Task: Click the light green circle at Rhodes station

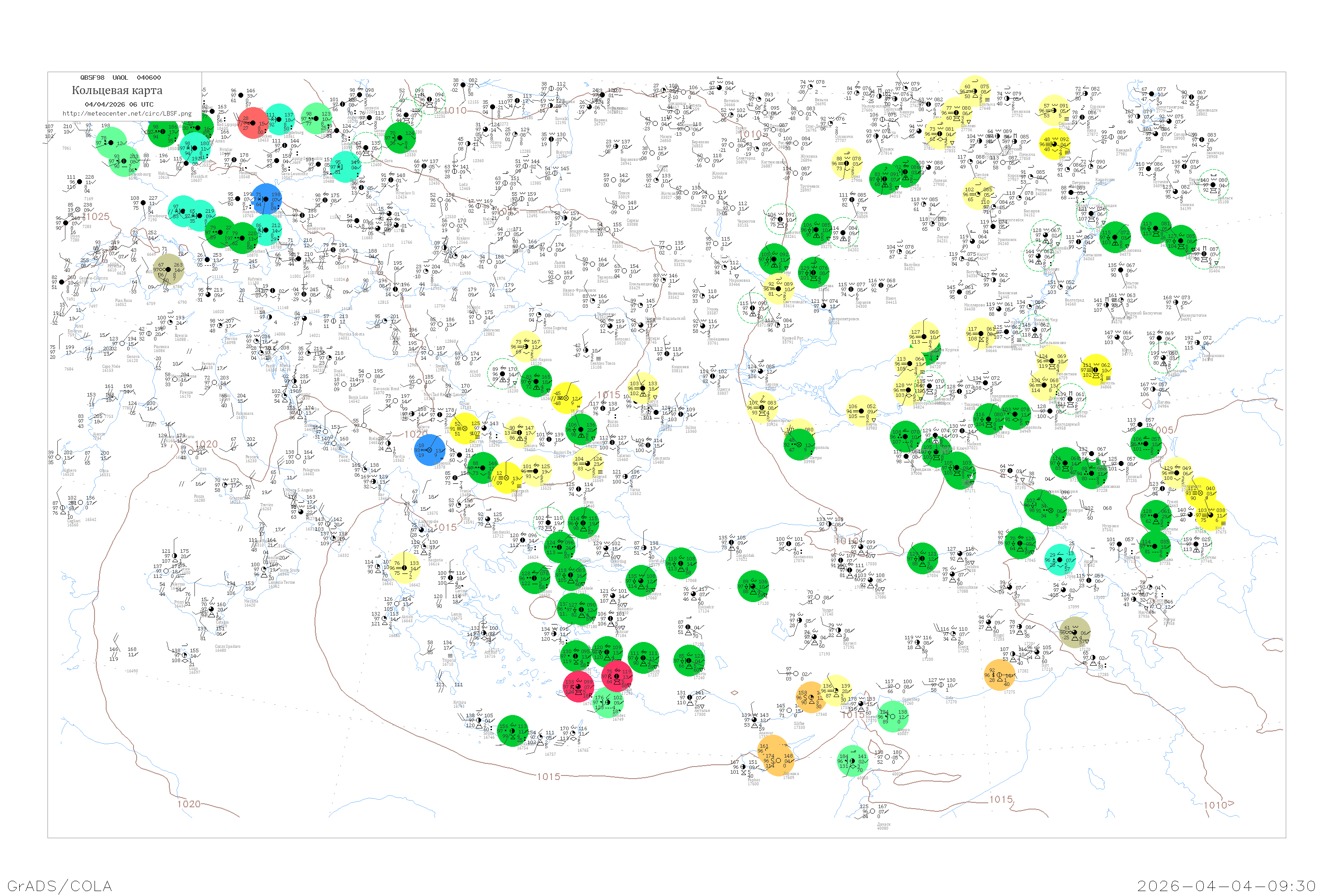Action: [x=607, y=703]
